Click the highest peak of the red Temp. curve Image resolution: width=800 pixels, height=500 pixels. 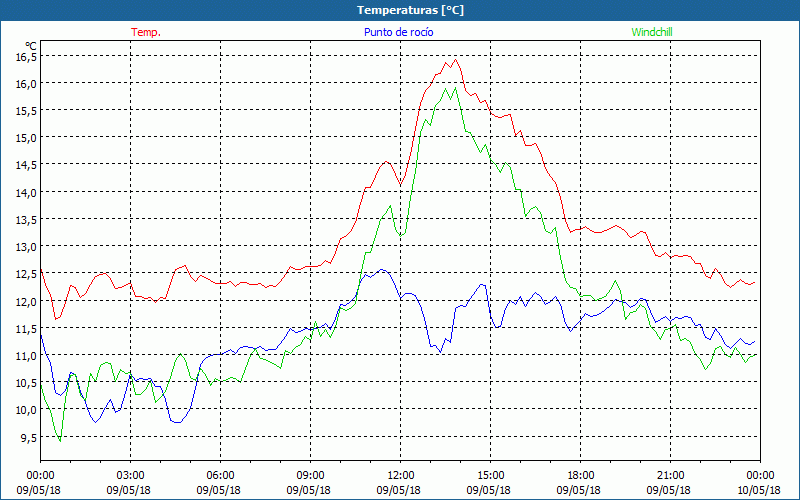pos(455,60)
